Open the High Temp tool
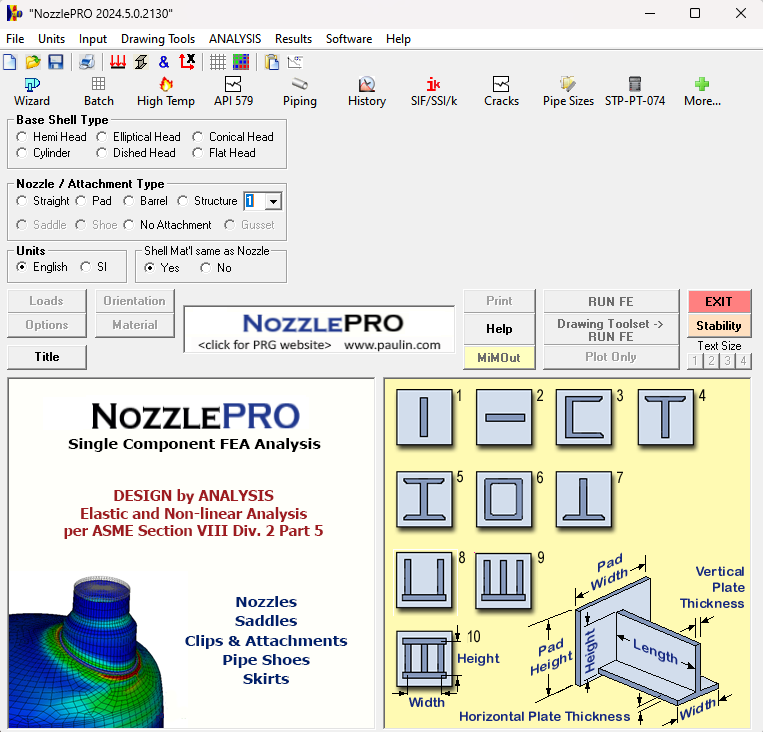 (x=166, y=92)
